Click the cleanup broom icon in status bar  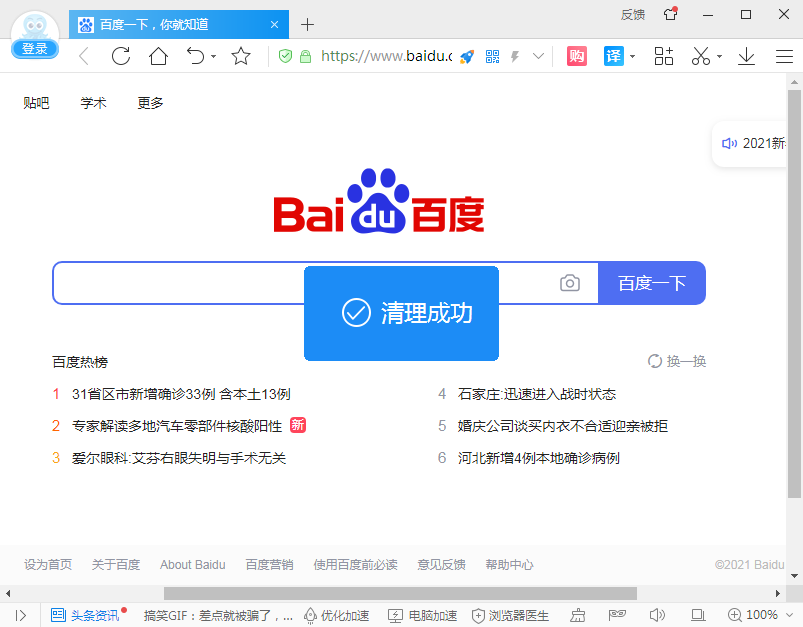click(577, 615)
